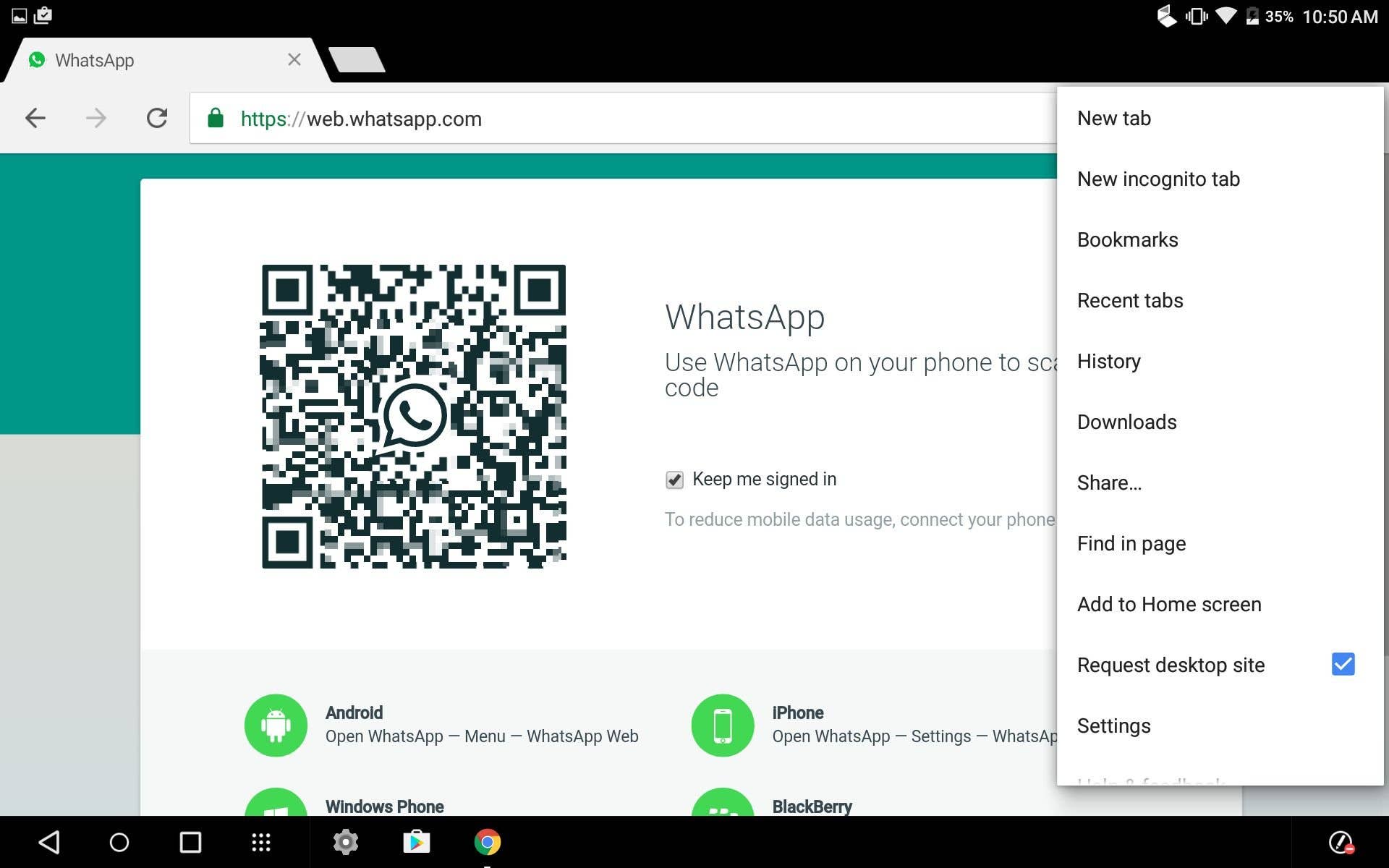Screen dimensions: 1389x868
Task: Select the Android platform icon
Action: [276, 725]
